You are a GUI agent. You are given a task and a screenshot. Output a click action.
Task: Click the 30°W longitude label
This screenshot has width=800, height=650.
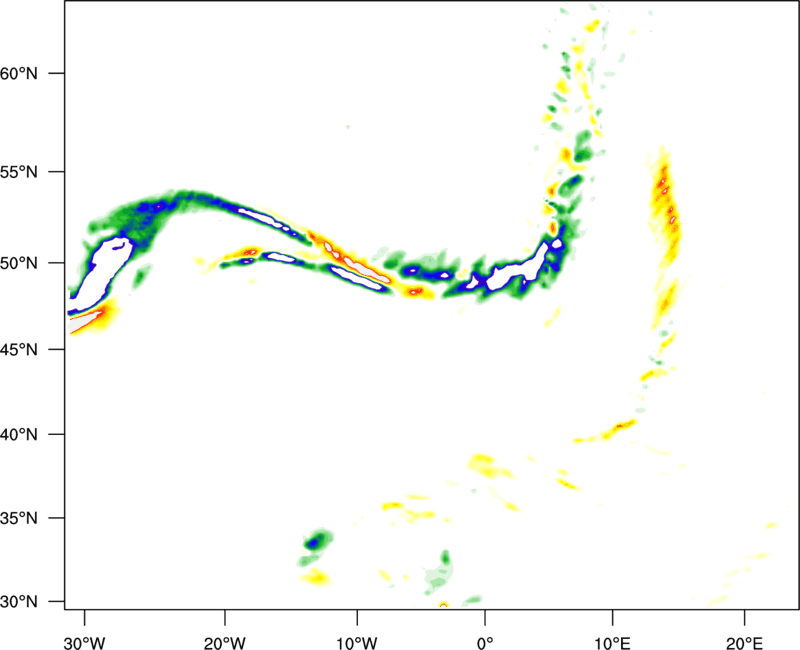(x=85, y=643)
